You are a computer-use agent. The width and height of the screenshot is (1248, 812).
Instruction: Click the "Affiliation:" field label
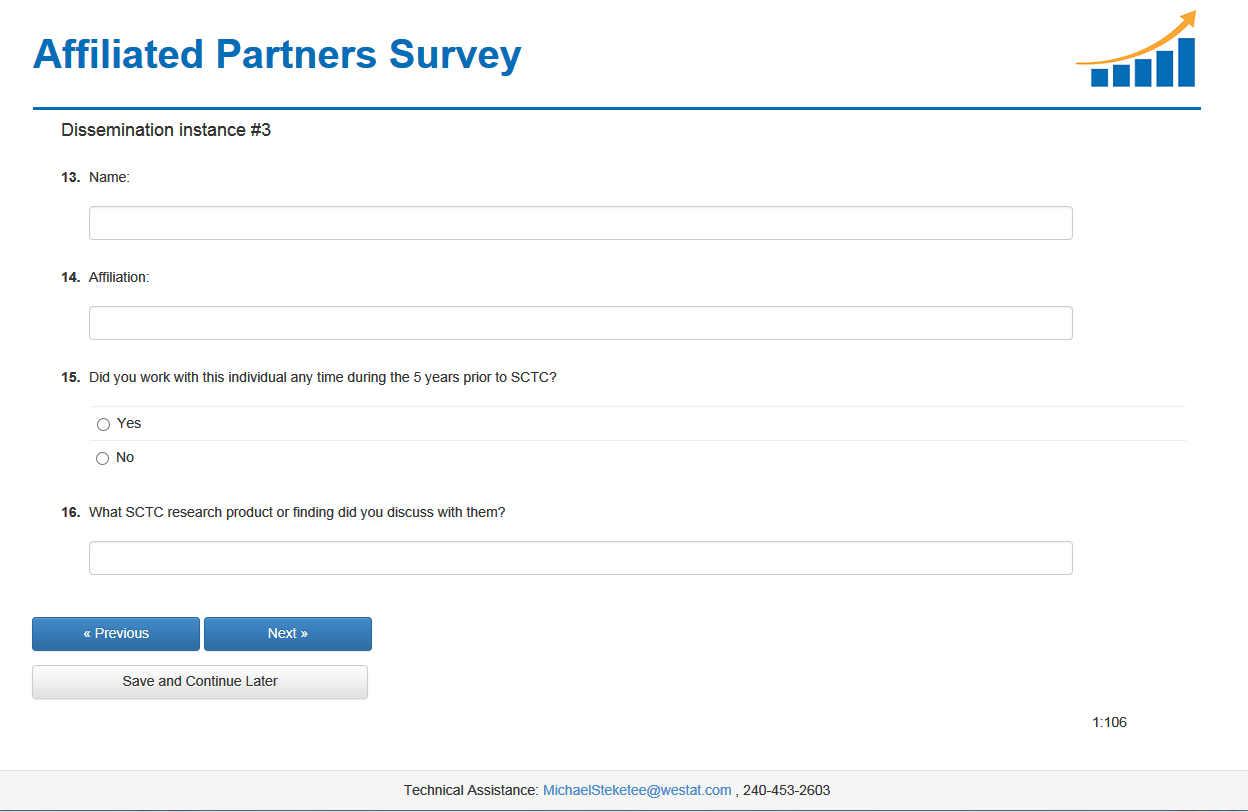click(119, 277)
